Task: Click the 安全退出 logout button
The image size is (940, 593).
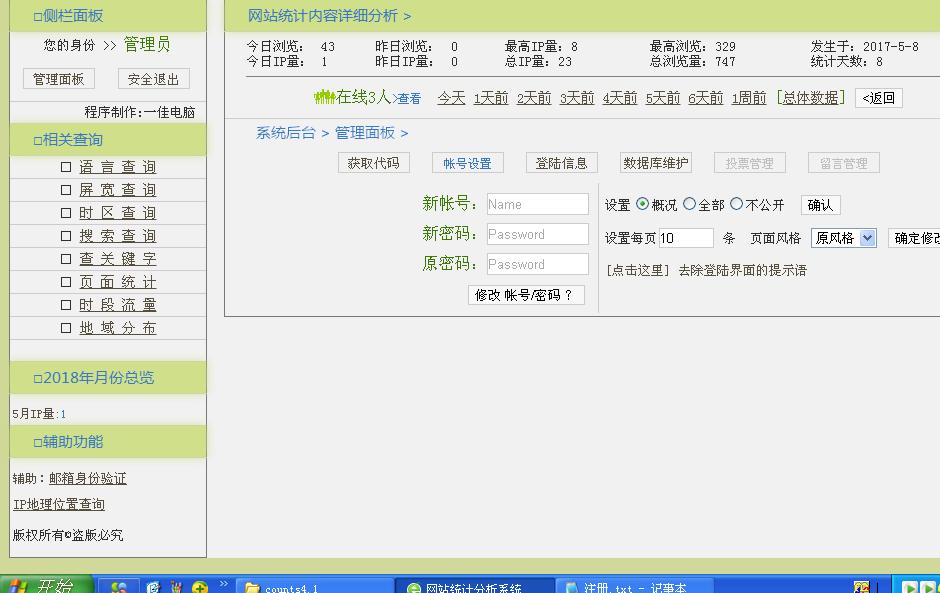Action: click(x=153, y=79)
